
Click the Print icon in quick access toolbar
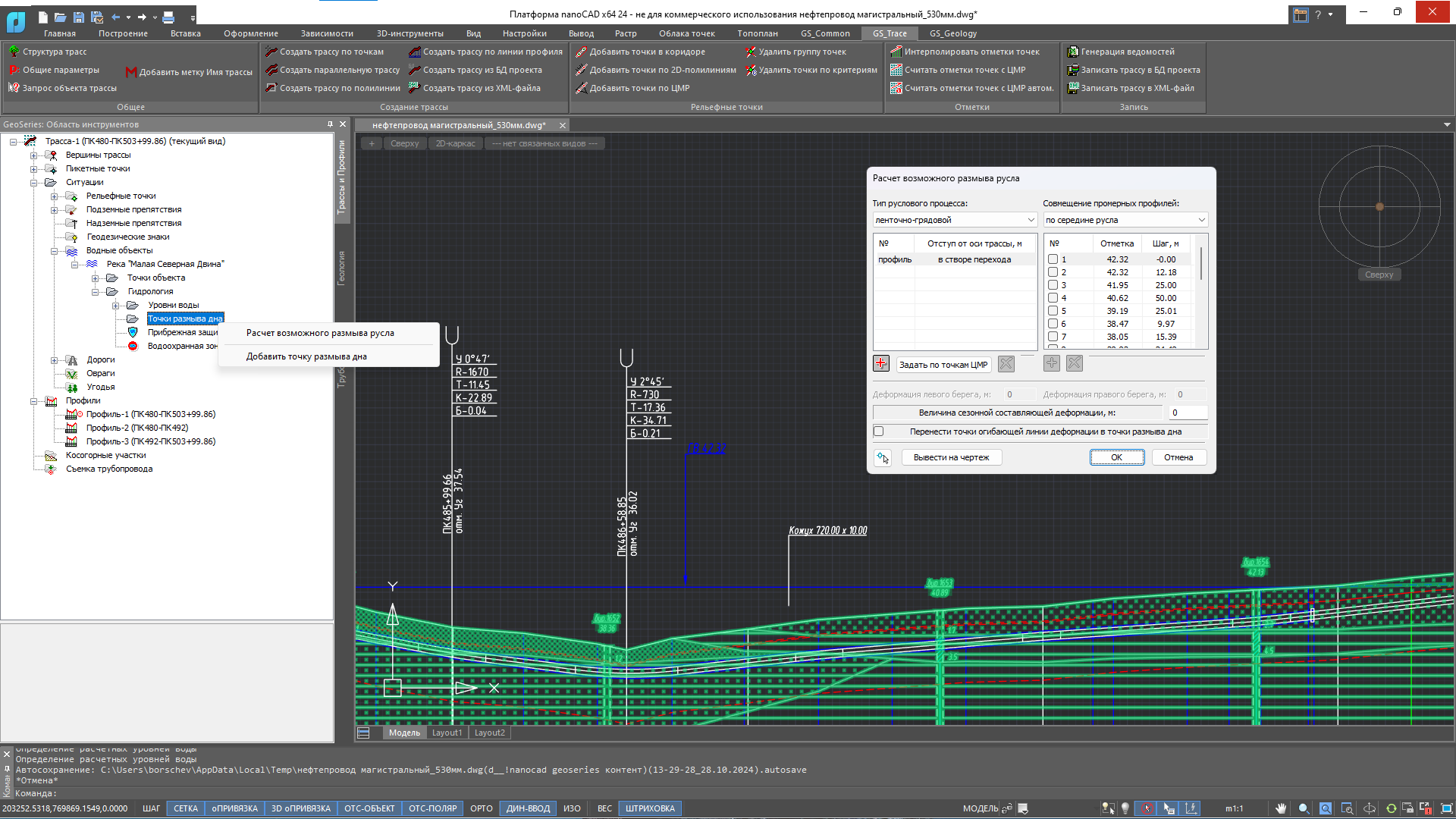[x=168, y=17]
